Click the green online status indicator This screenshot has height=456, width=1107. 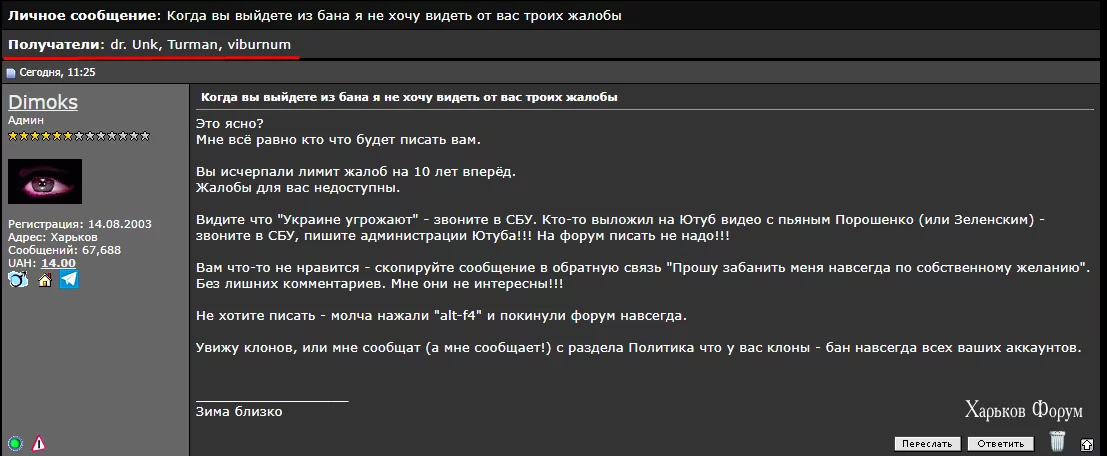pyautogui.click(x=16, y=443)
